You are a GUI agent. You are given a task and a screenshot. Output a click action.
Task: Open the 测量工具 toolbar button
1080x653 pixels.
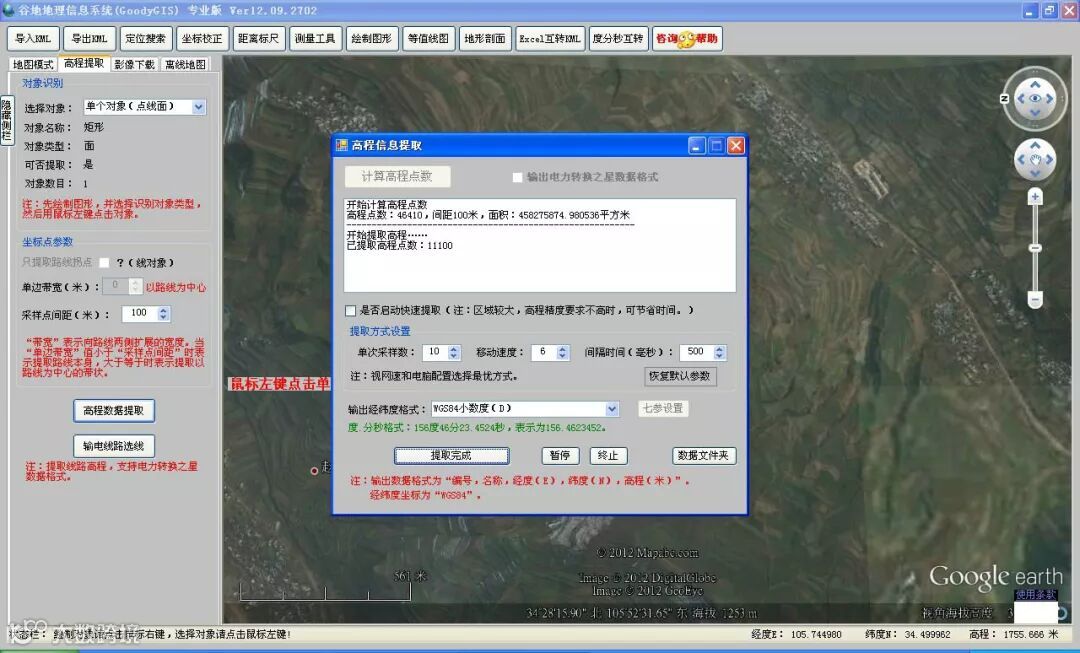[x=315, y=39]
